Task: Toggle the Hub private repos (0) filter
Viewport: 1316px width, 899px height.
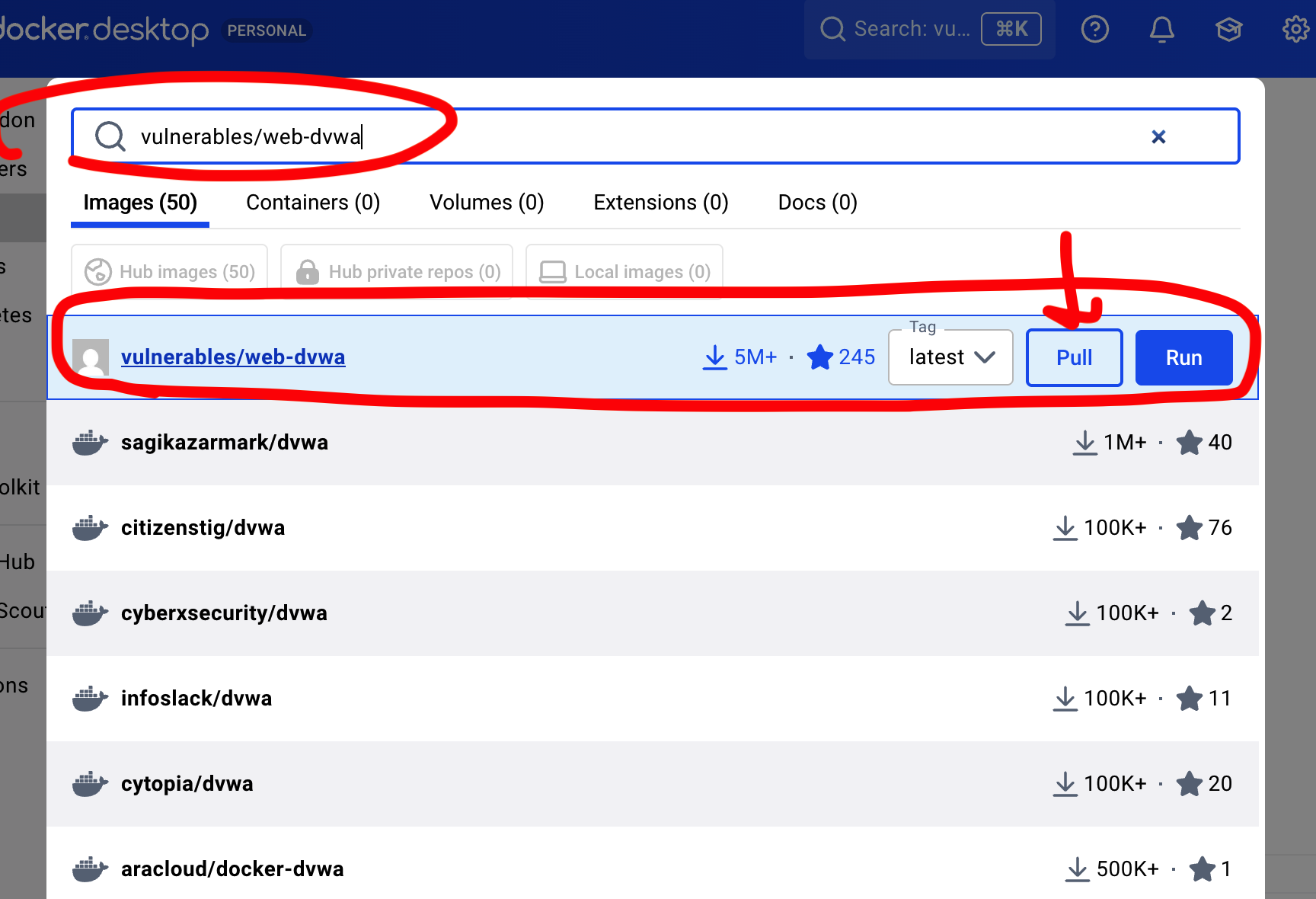Action: click(397, 272)
